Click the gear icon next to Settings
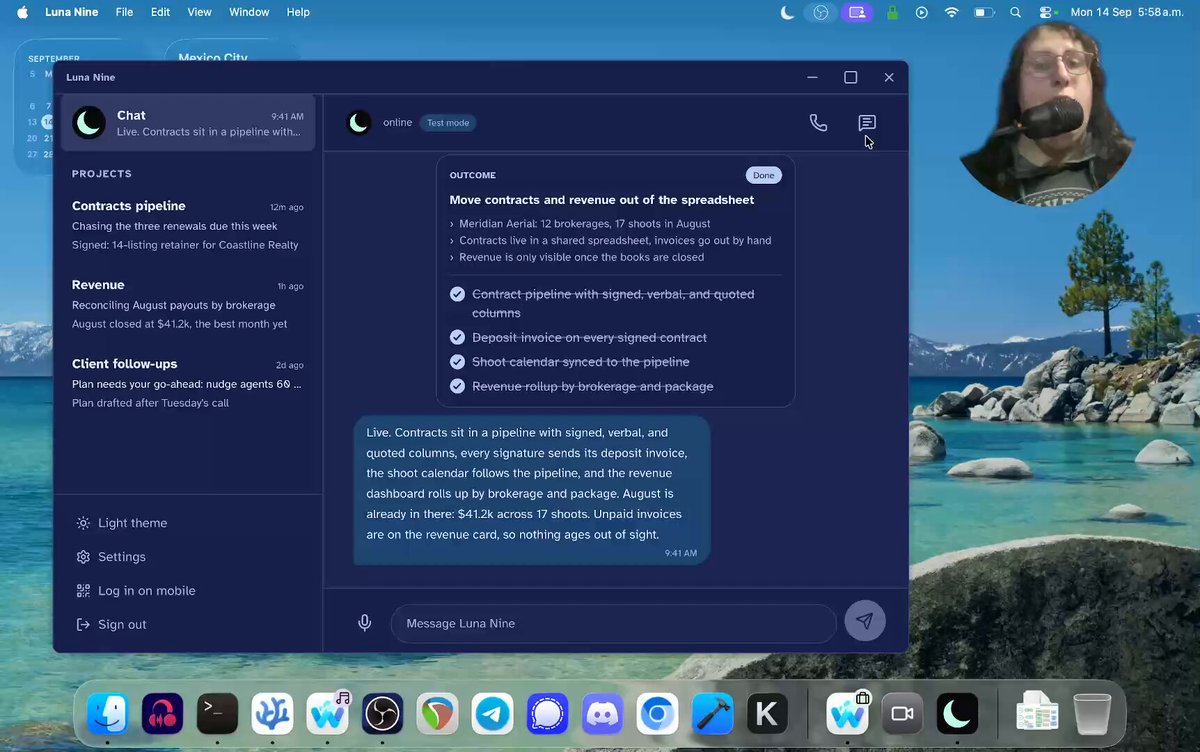Image resolution: width=1200 pixels, height=752 pixels. click(x=83, y=557)
